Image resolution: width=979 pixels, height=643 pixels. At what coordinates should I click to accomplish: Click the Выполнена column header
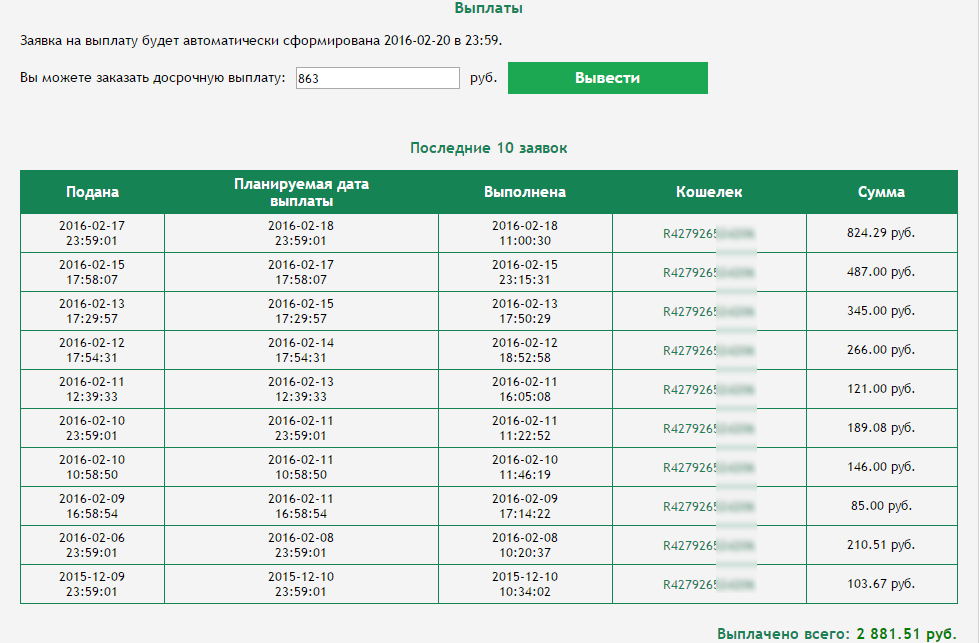click(x=525, y=192)
